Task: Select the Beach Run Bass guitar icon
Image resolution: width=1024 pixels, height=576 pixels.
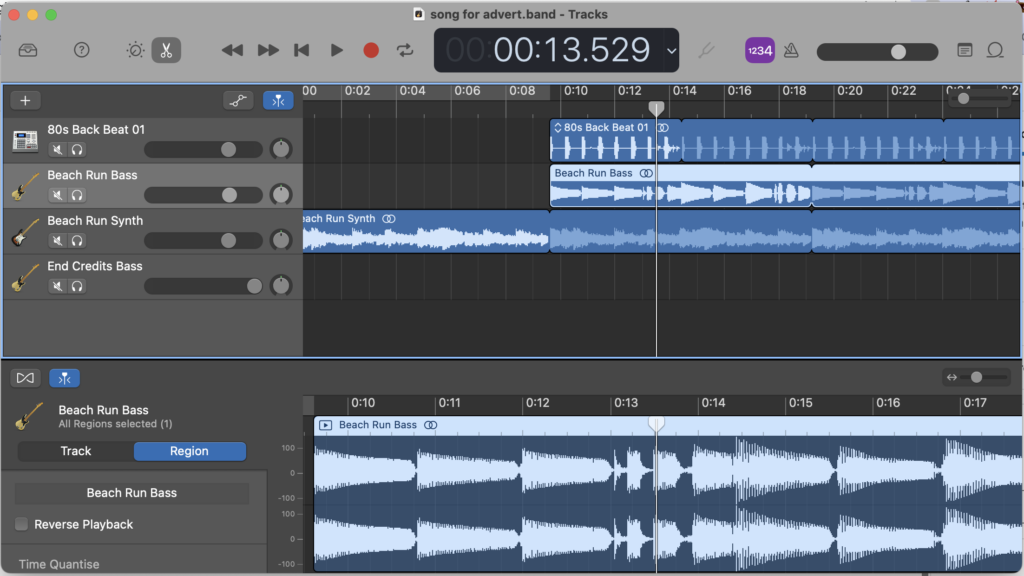Action: coord(25,186)
